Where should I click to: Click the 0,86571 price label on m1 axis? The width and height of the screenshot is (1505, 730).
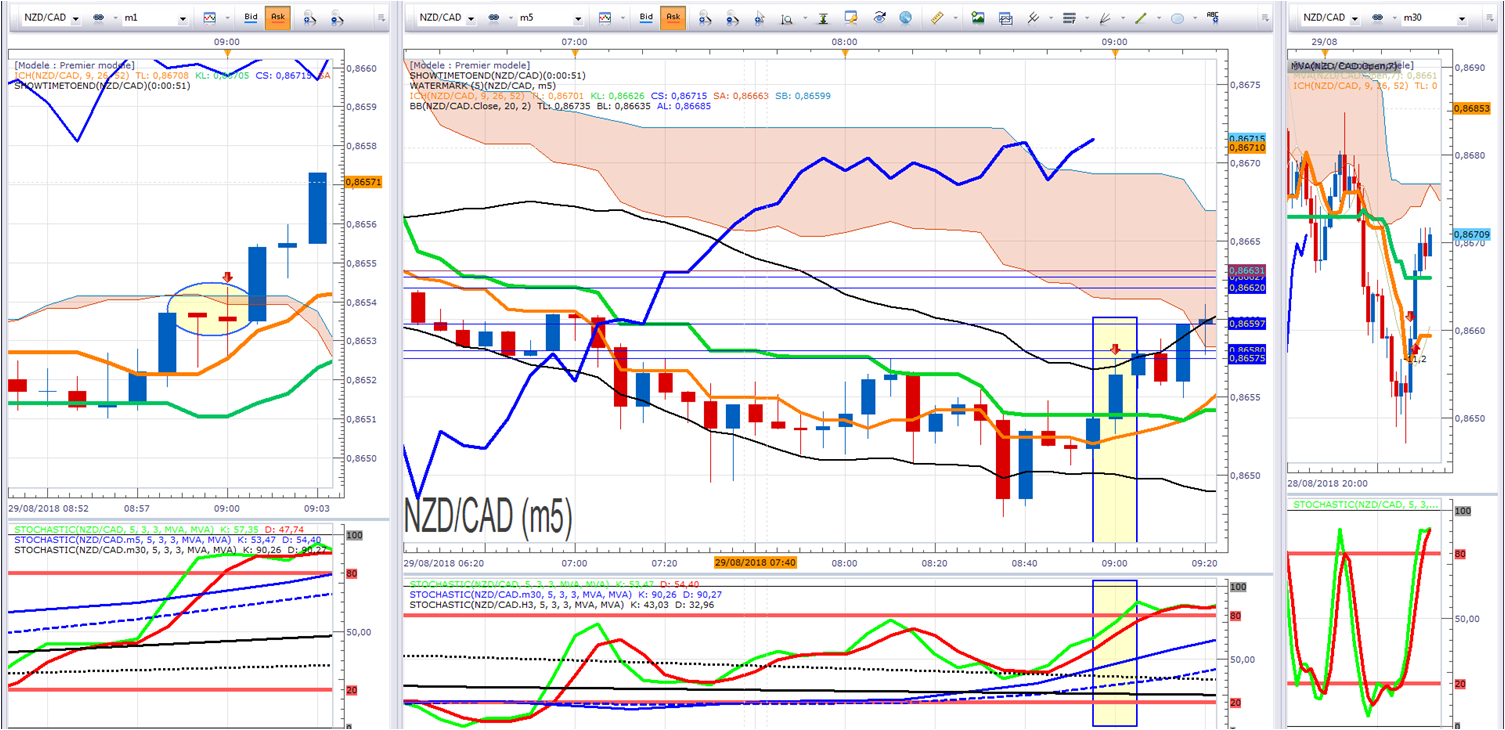click(363, 182)
